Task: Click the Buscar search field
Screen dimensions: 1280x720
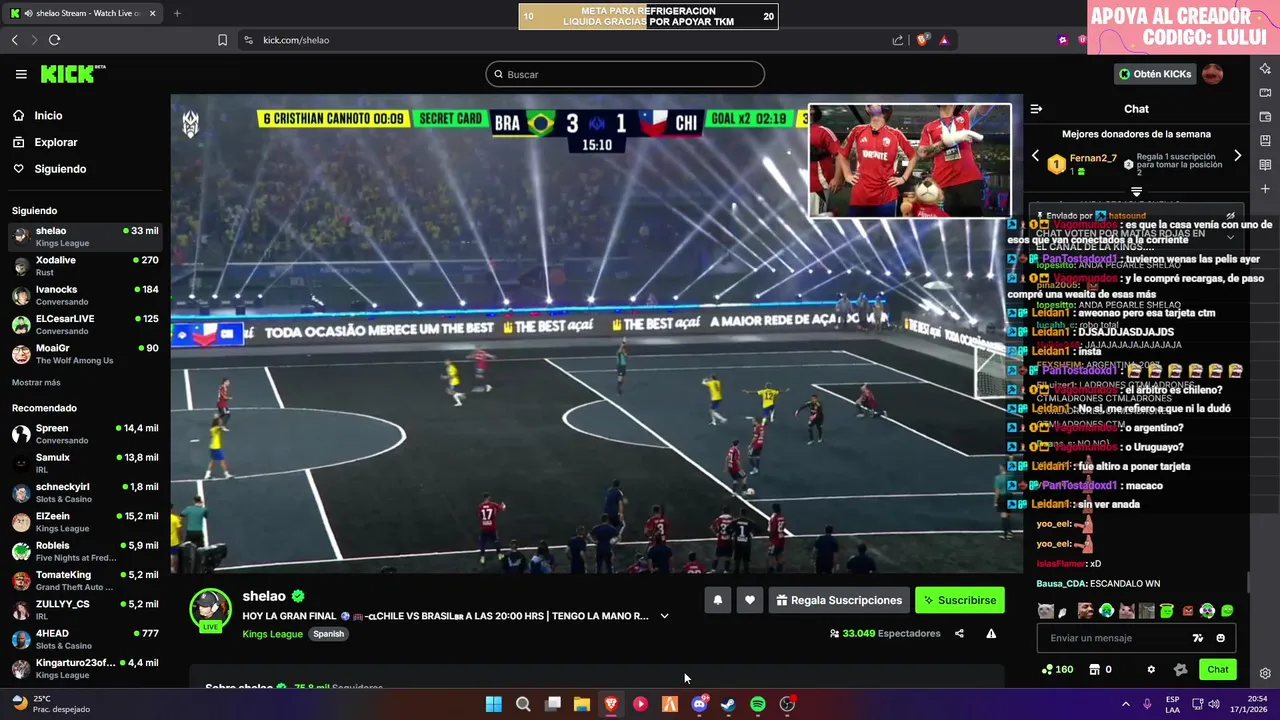Action: pos(625,74)
